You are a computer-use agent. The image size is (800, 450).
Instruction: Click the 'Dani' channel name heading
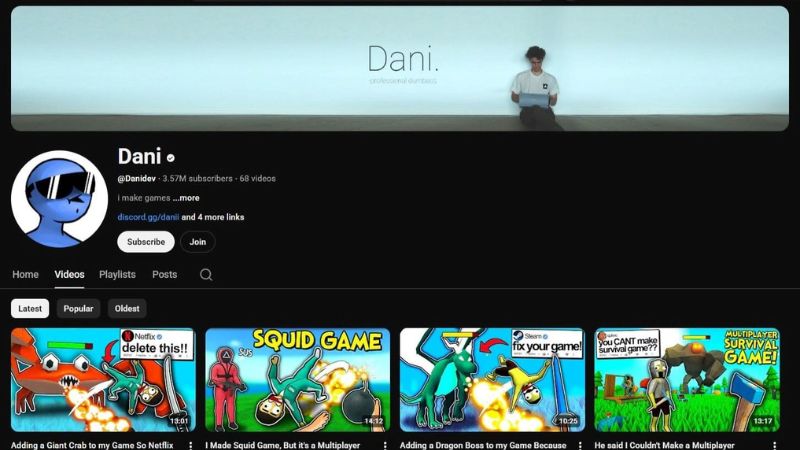click(139, 156)
